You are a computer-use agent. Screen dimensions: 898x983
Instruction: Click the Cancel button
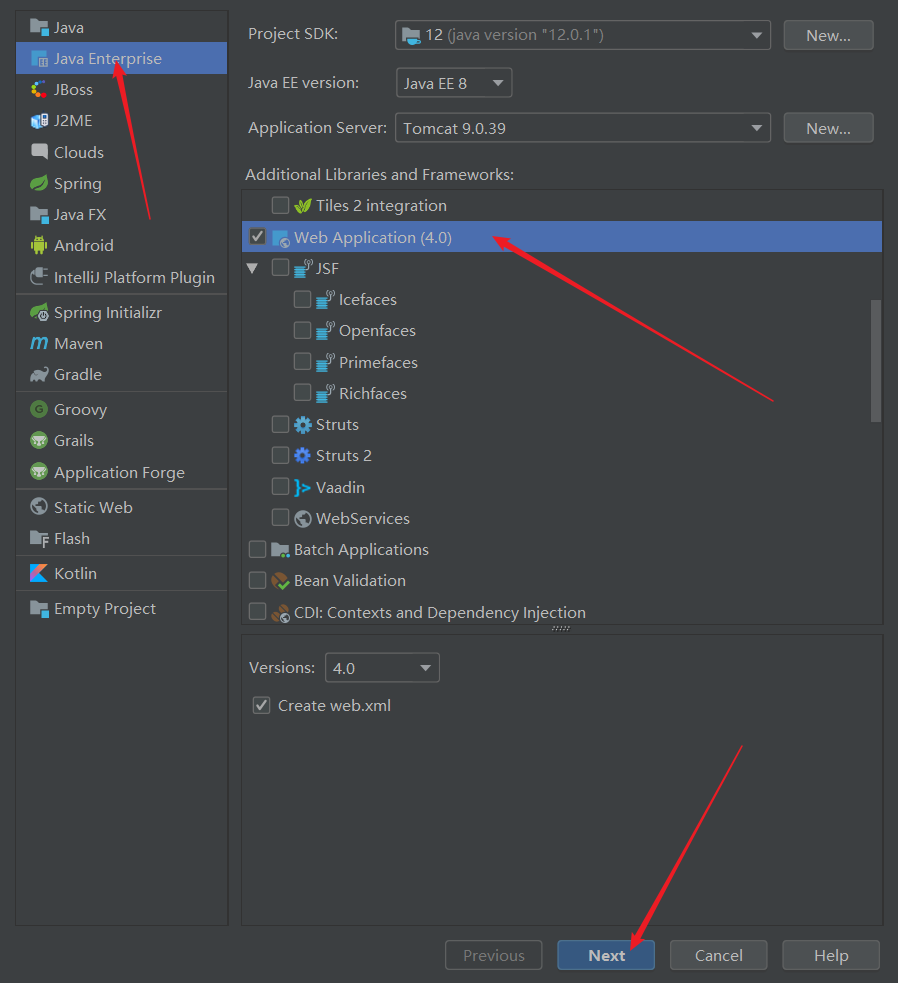(719, 955)
